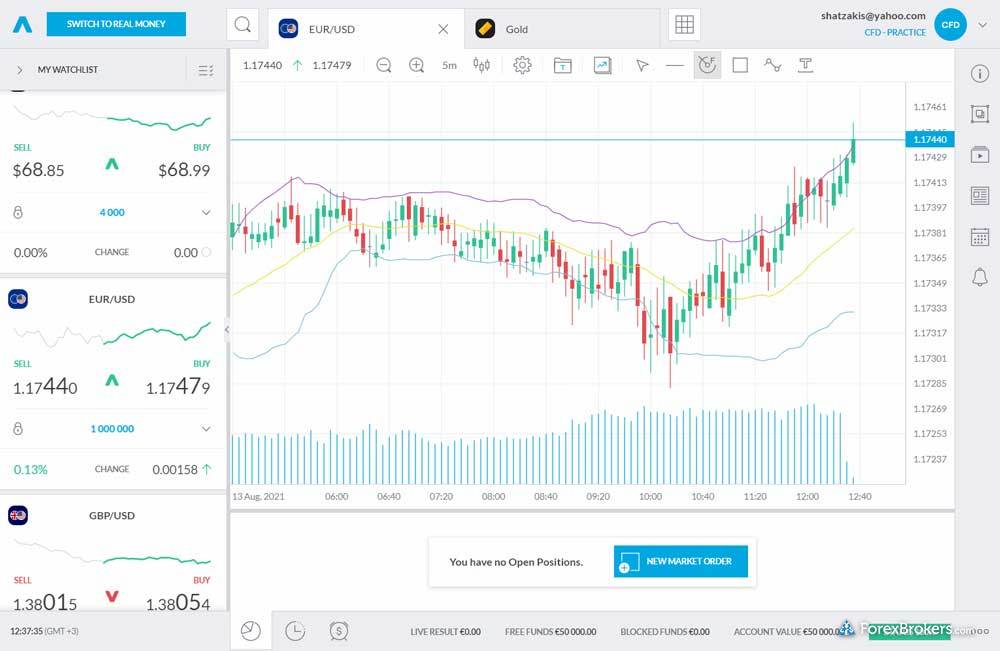Zoom out the chart
Viewport: 1000px width, 651px height.
[384, 65]
